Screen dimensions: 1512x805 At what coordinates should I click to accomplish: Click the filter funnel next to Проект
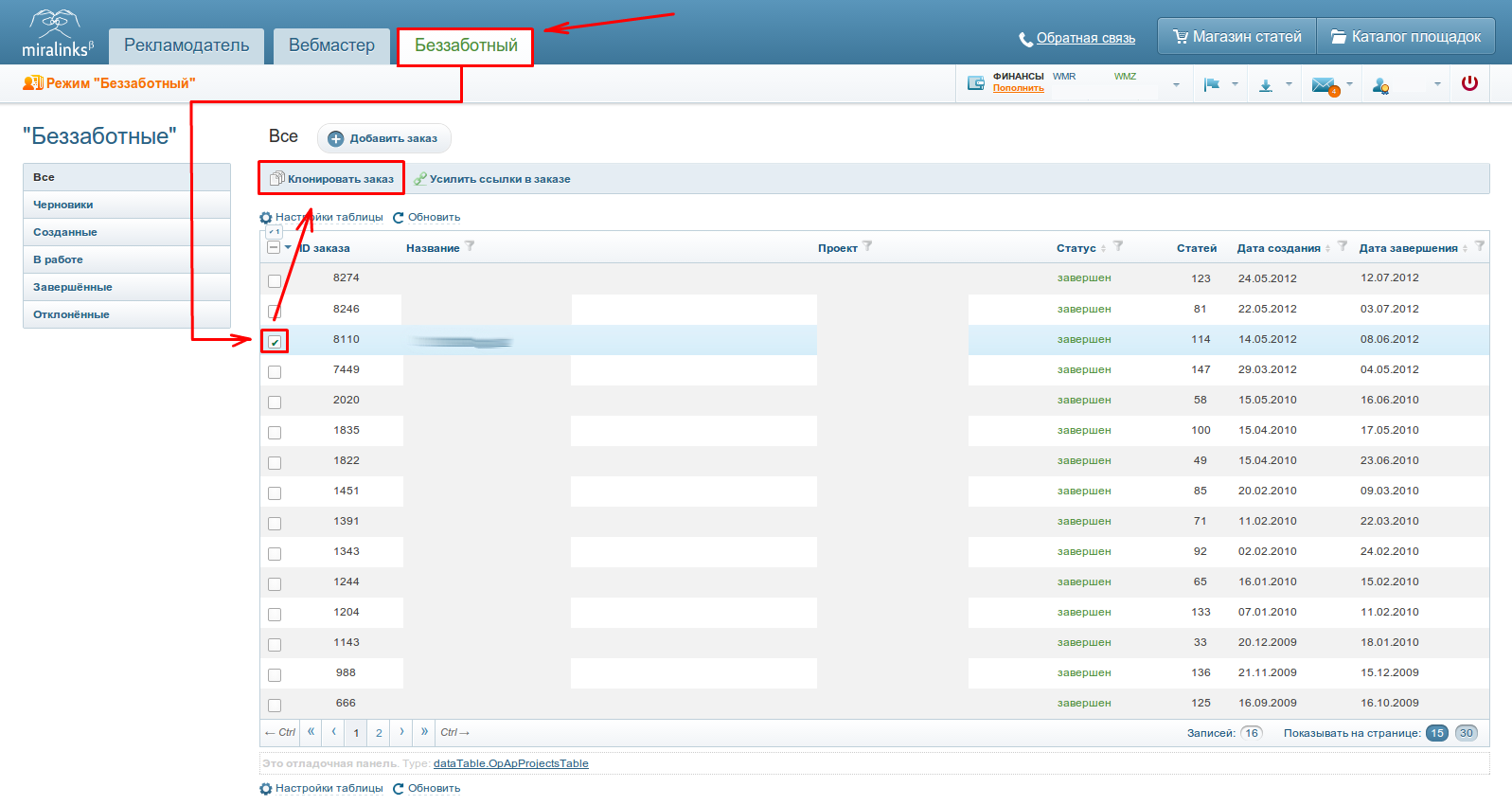tap(867, 246)
